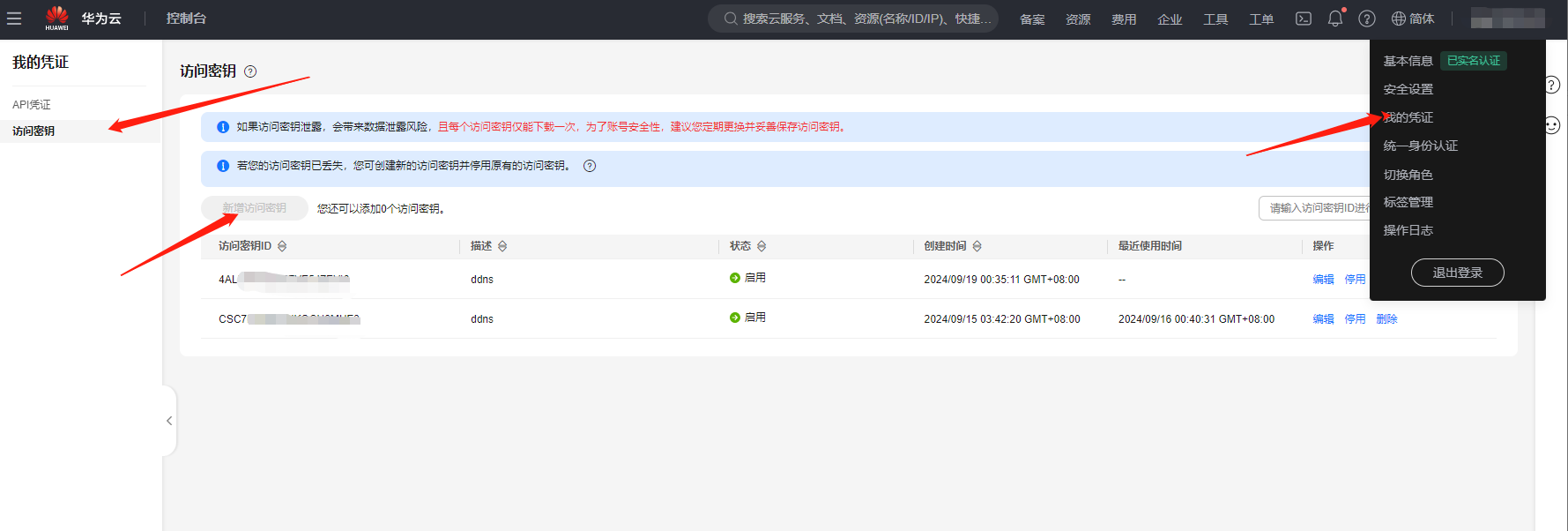Focus the cloud service search box
1568x531 pixels.
(x=853, y=19)
